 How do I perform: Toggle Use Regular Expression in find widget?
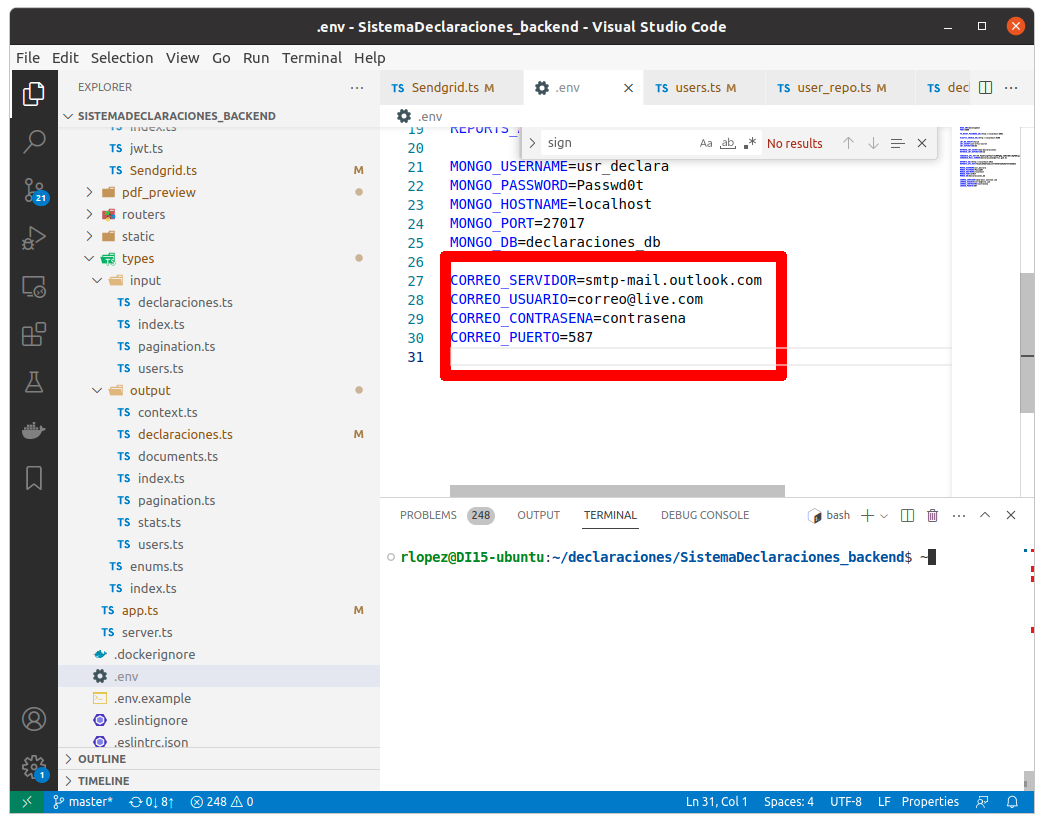750,143
